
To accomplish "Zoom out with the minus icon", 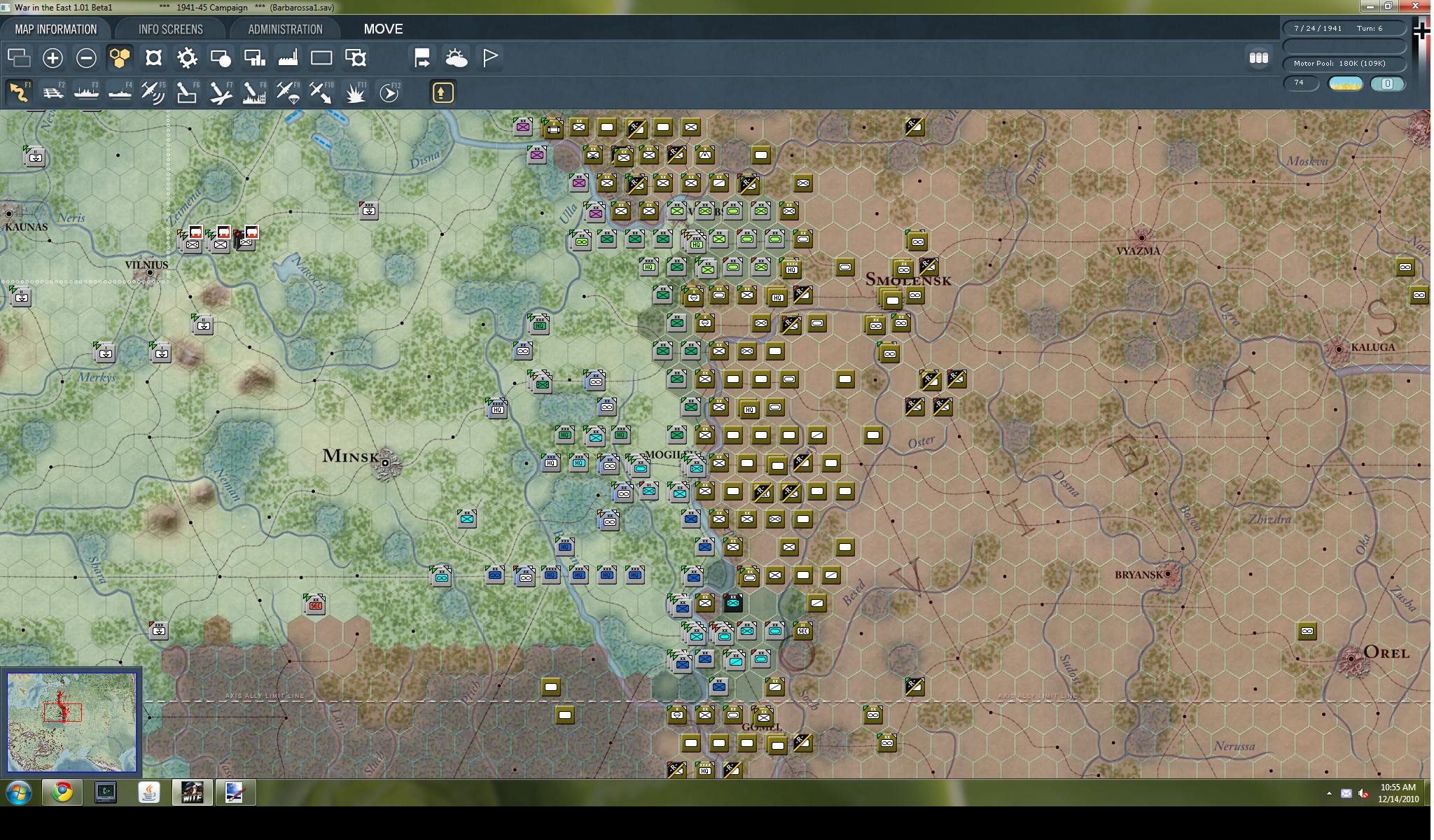I will (x=86, y=57).
